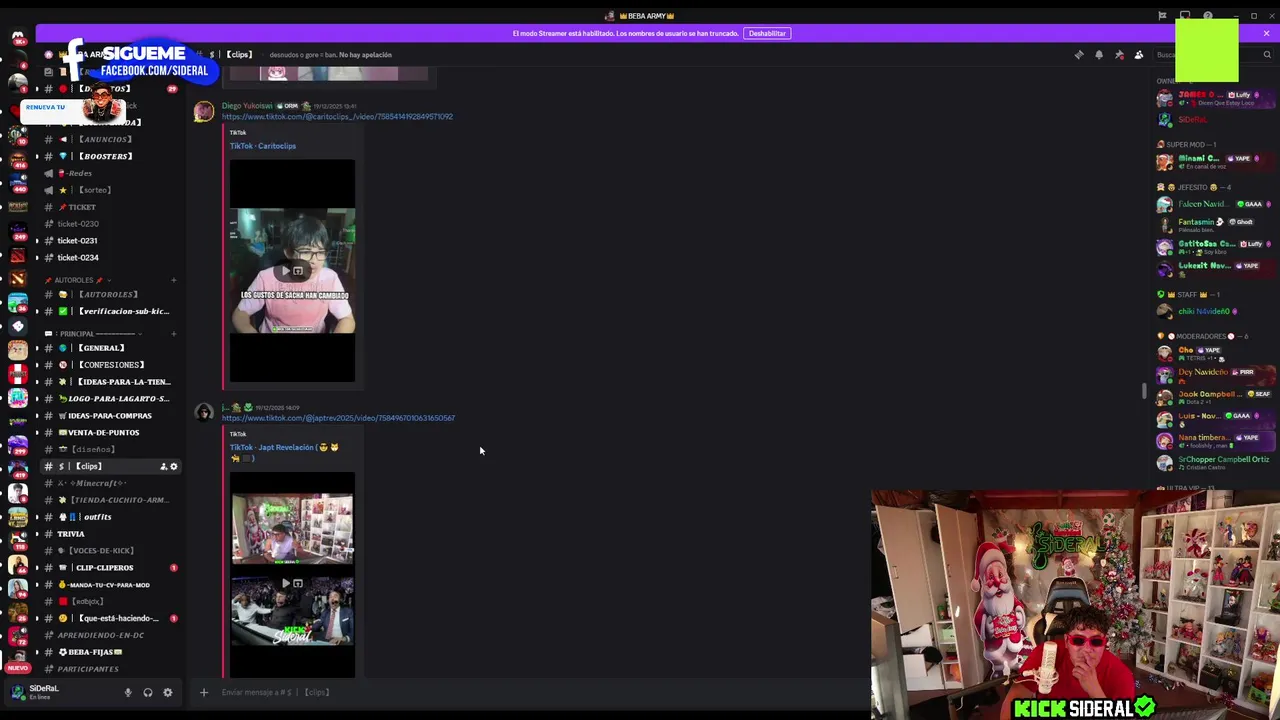Click plus attachment button in message bar
1280x720 pixels.
click(x=204, y=692)
